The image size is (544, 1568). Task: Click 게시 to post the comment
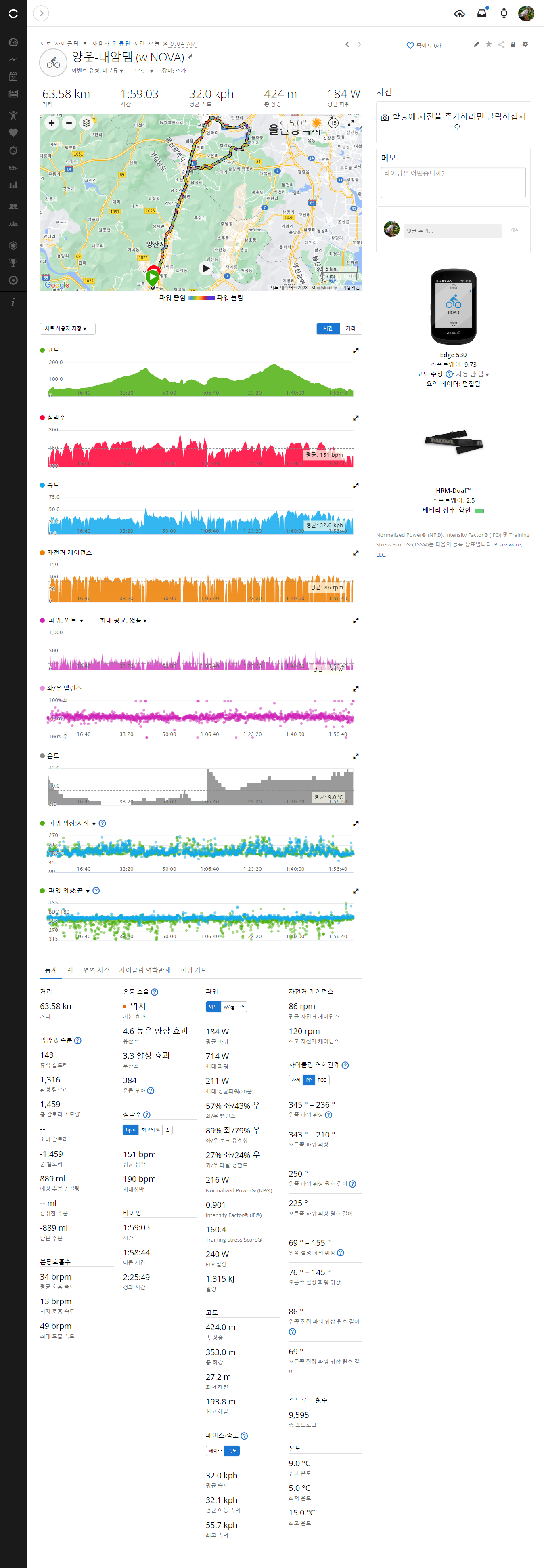pyautogui.click(x=515, y=230)
